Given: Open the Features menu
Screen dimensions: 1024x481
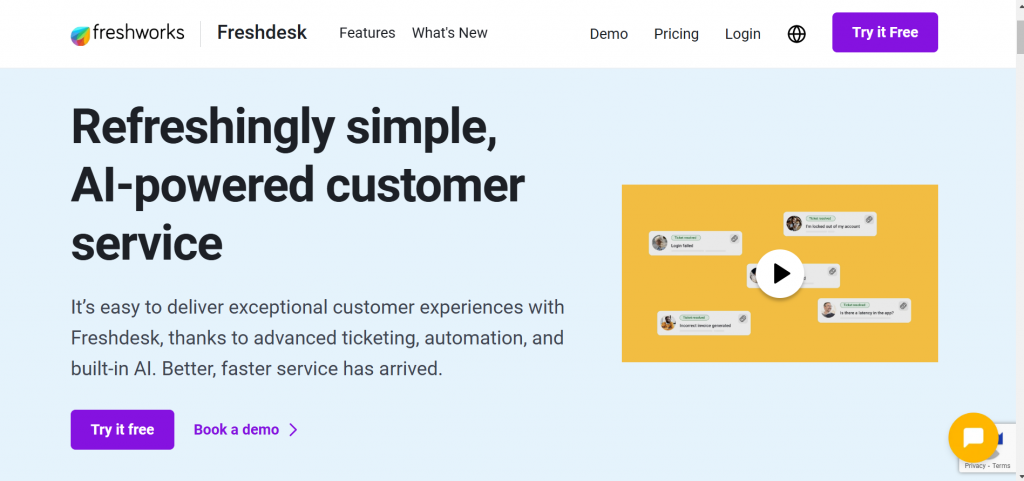Looking at the screenshot, I should [x=367, y=33].
